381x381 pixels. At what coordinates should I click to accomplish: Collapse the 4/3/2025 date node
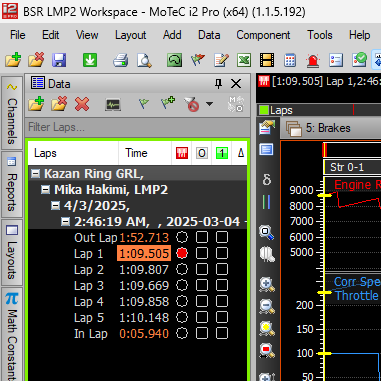point(55,206)
